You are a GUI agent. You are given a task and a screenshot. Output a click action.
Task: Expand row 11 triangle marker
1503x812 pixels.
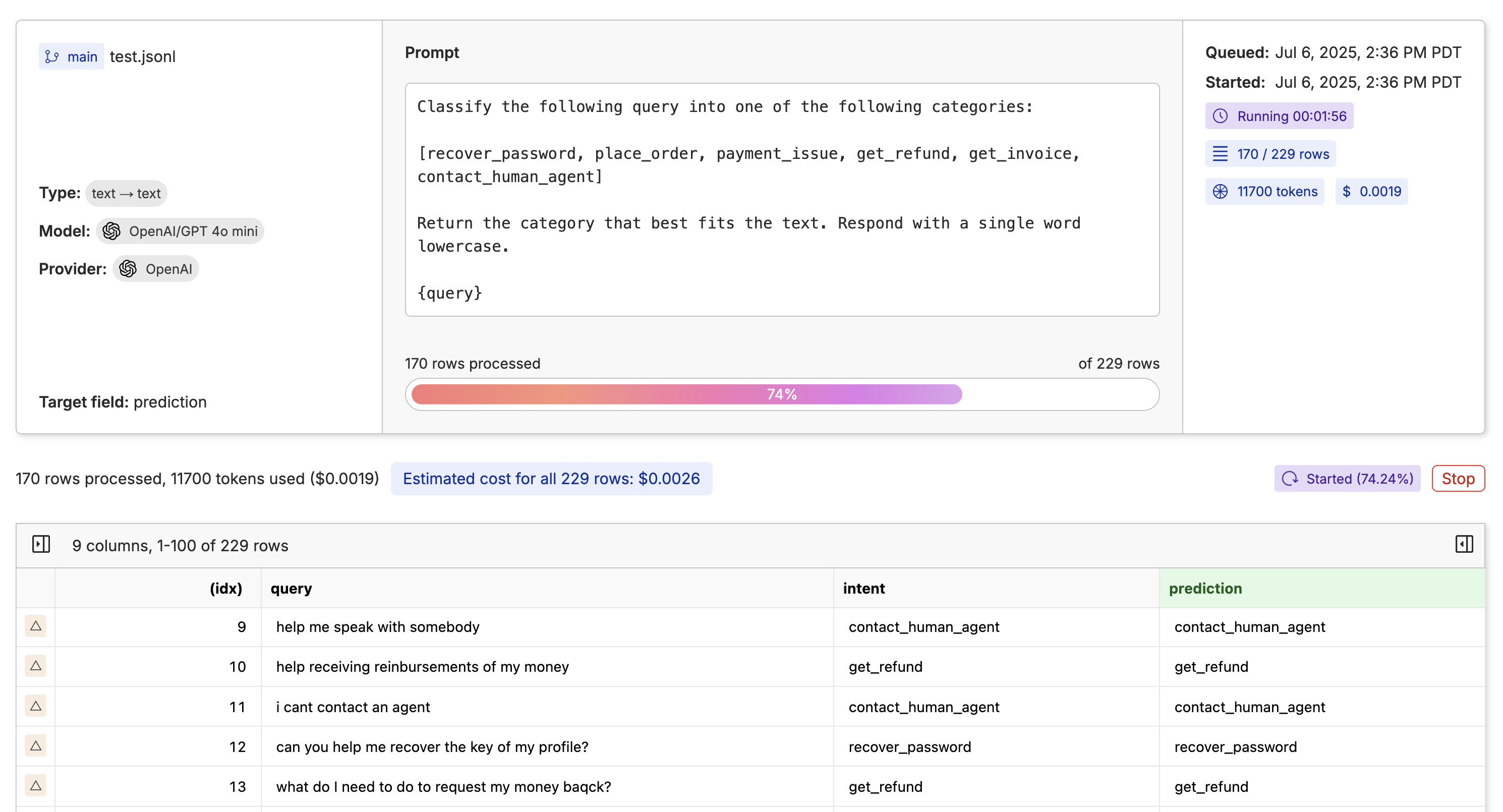[x=36, y=707]
